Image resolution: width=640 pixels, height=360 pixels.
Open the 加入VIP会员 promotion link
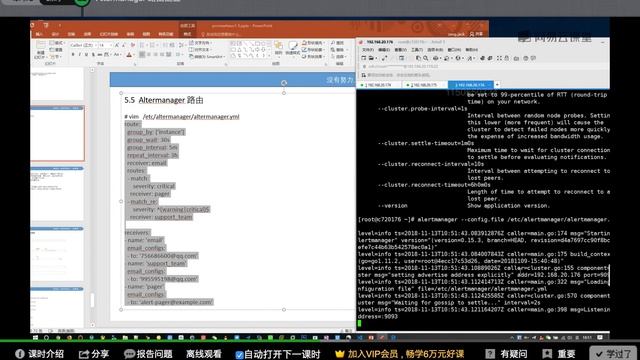pyautogui.click(x=399, y=354)
